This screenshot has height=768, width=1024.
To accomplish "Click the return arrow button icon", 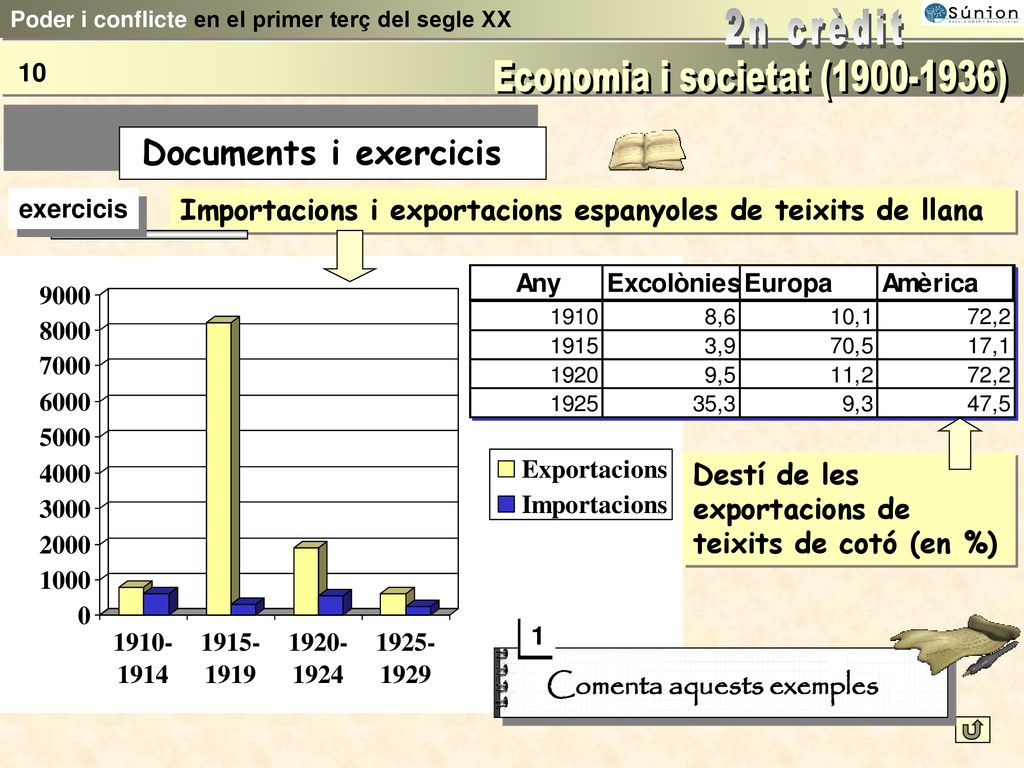I will [x=972, y=729].
